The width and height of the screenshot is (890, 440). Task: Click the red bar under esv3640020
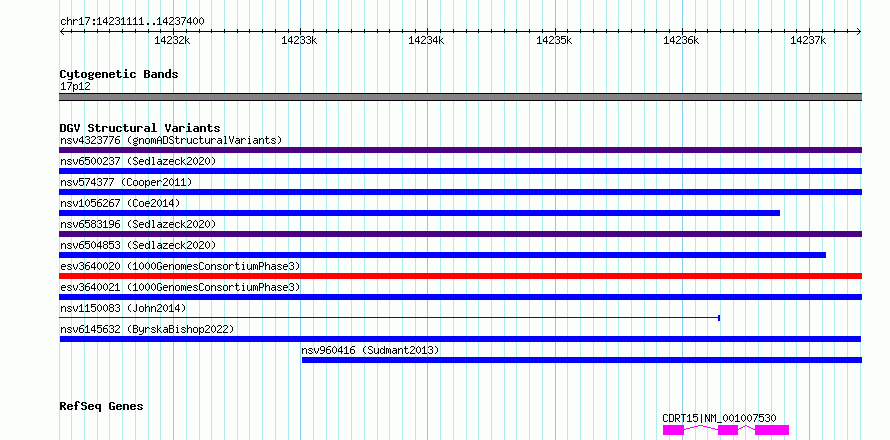tap(460, 276)
